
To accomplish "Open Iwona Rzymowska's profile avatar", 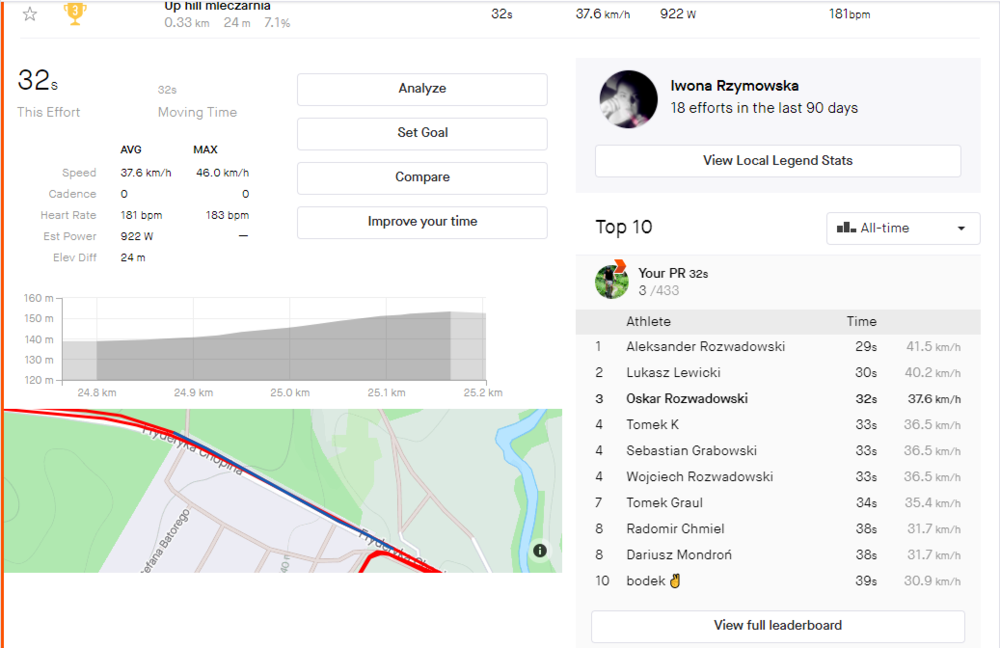I will click(x=628, y=99).
